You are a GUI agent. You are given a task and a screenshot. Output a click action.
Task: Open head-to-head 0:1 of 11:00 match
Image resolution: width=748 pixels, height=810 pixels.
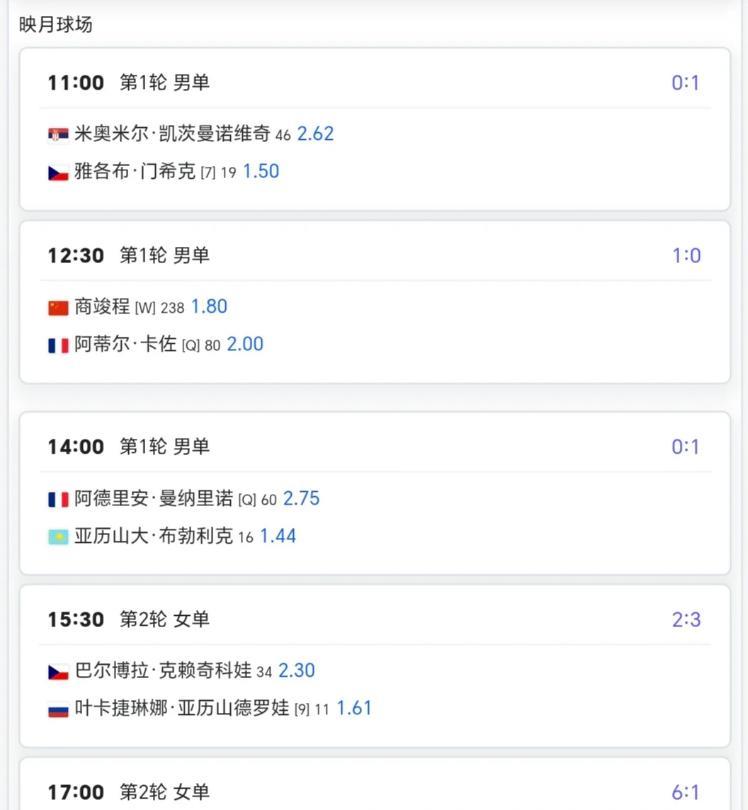tap(685, 83)
